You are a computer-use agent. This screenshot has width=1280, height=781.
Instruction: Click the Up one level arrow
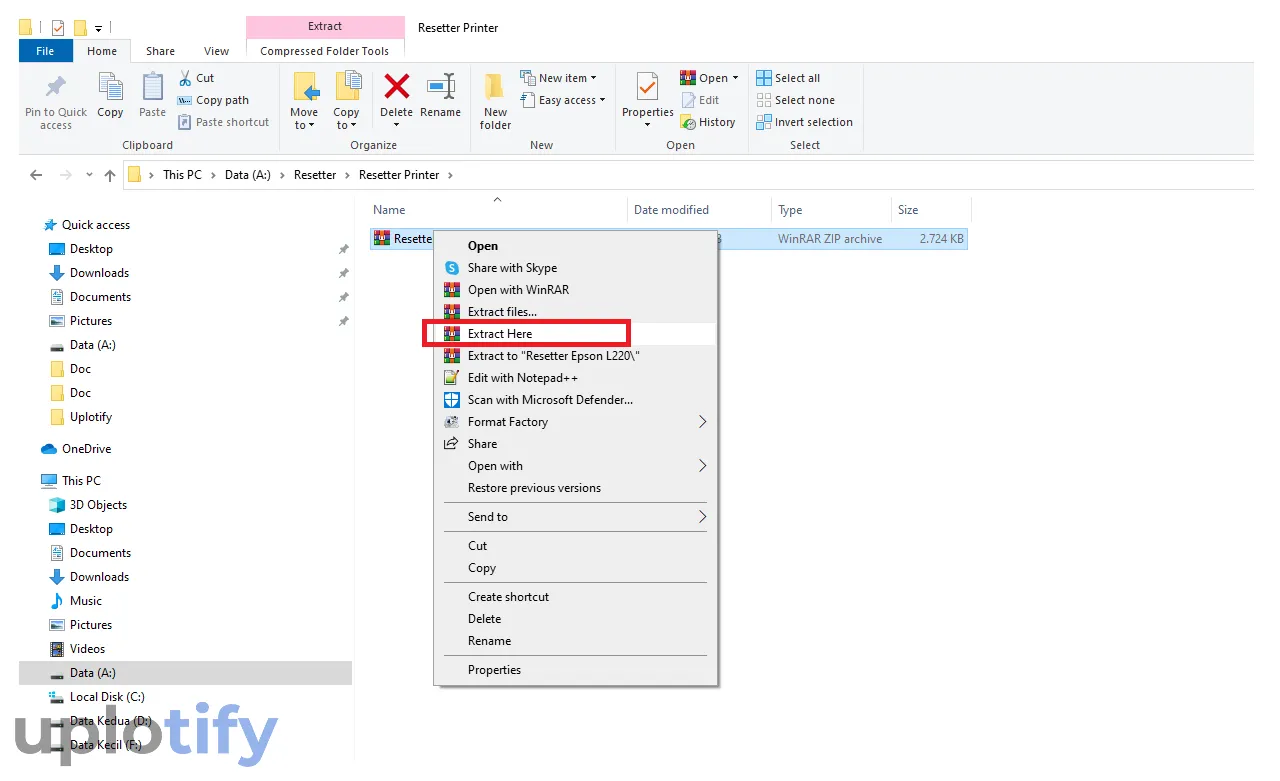(110, 175)
